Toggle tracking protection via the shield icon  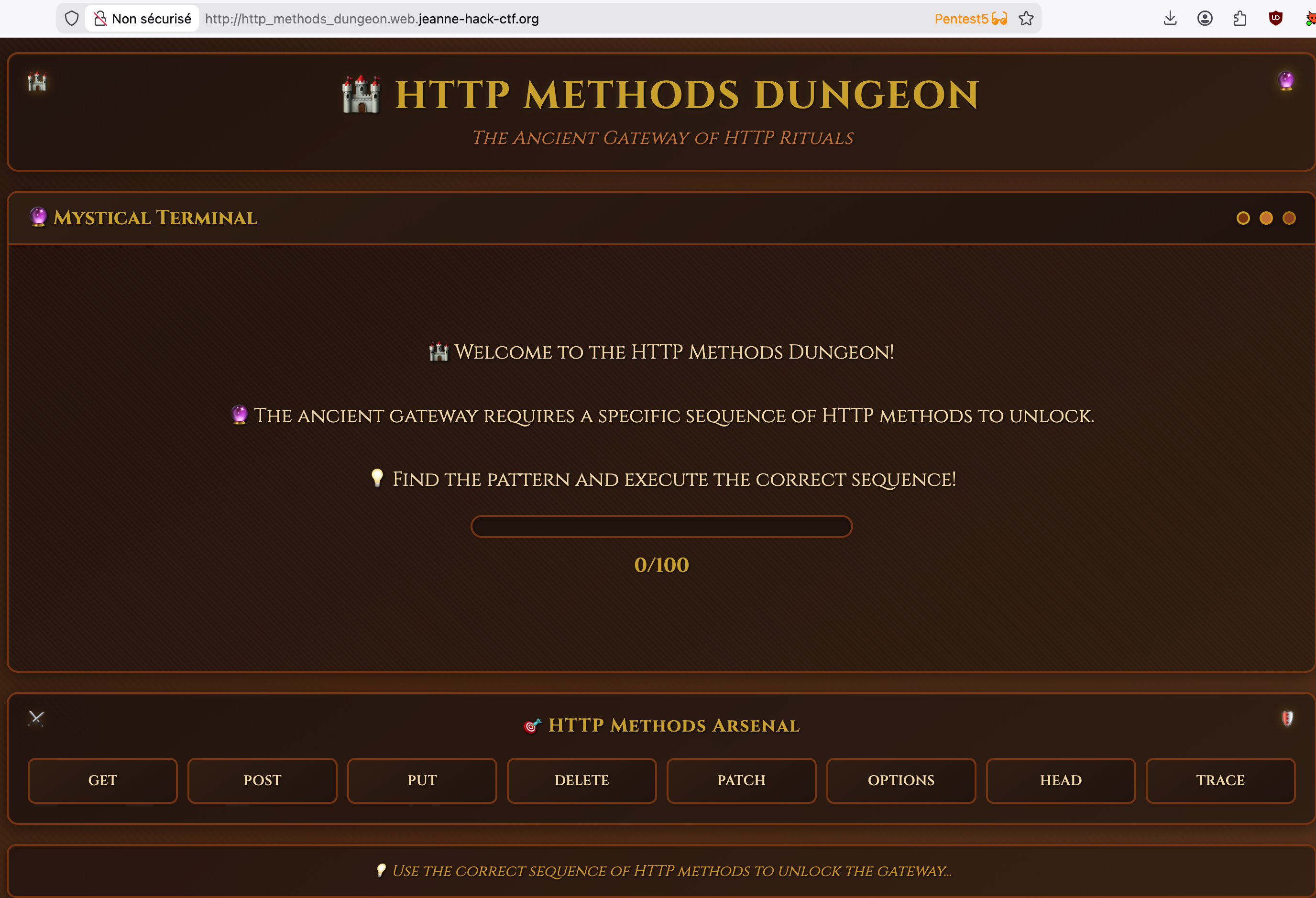(71, 18)
